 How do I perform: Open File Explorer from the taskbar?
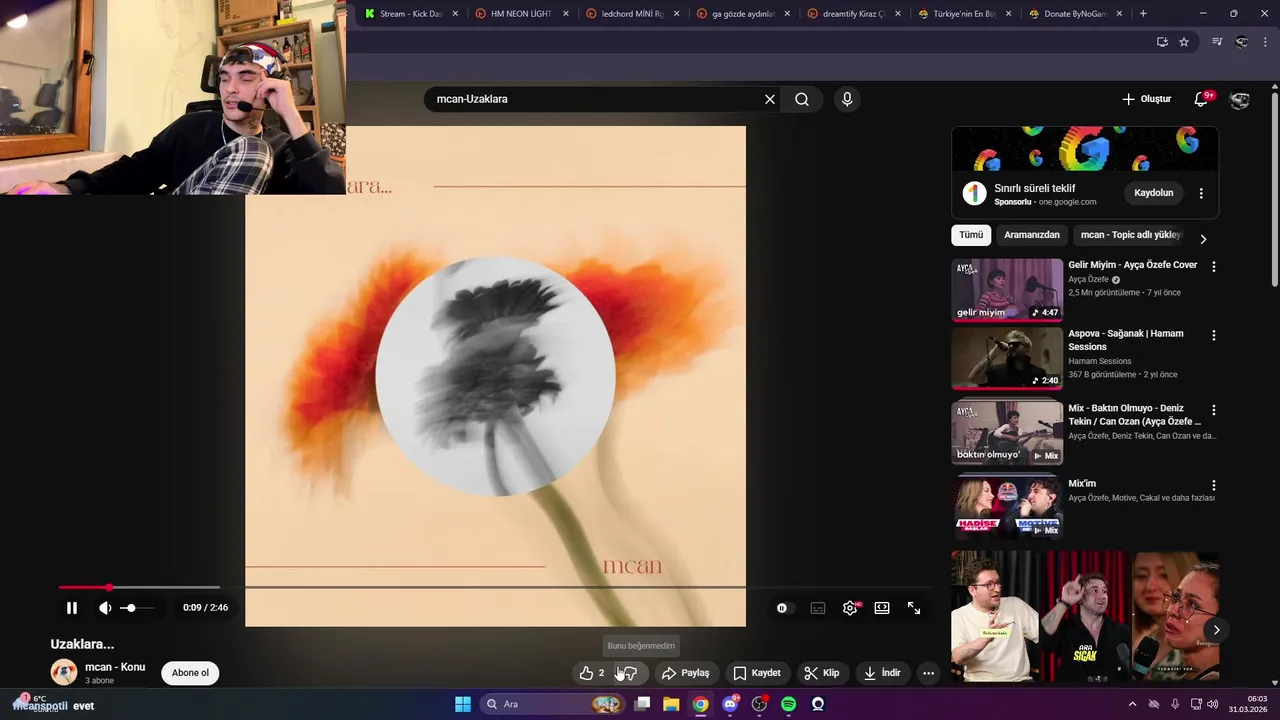tap(671, 704)
